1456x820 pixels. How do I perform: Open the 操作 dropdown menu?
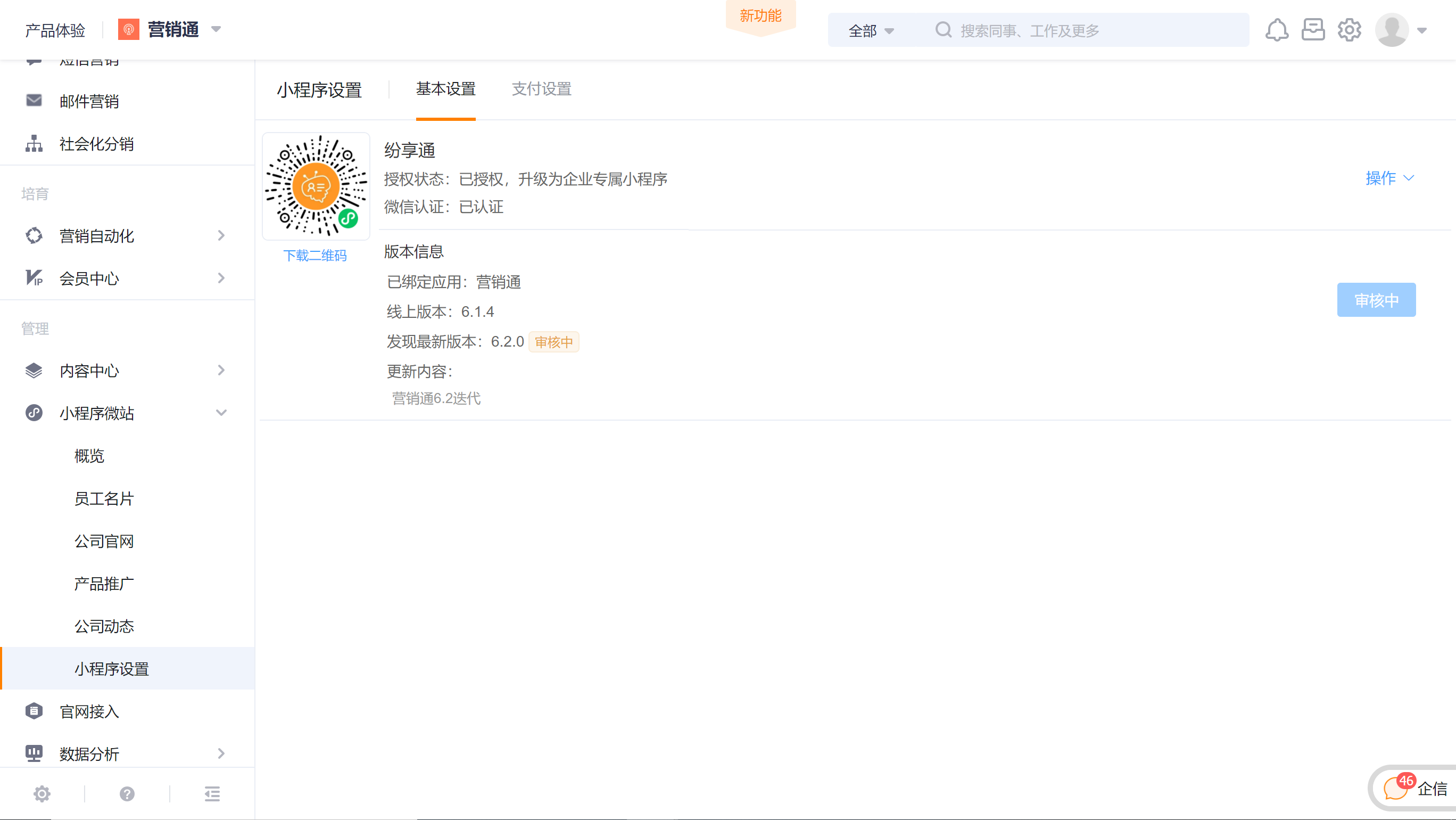pyautogui.click(x=1390, y=178)
